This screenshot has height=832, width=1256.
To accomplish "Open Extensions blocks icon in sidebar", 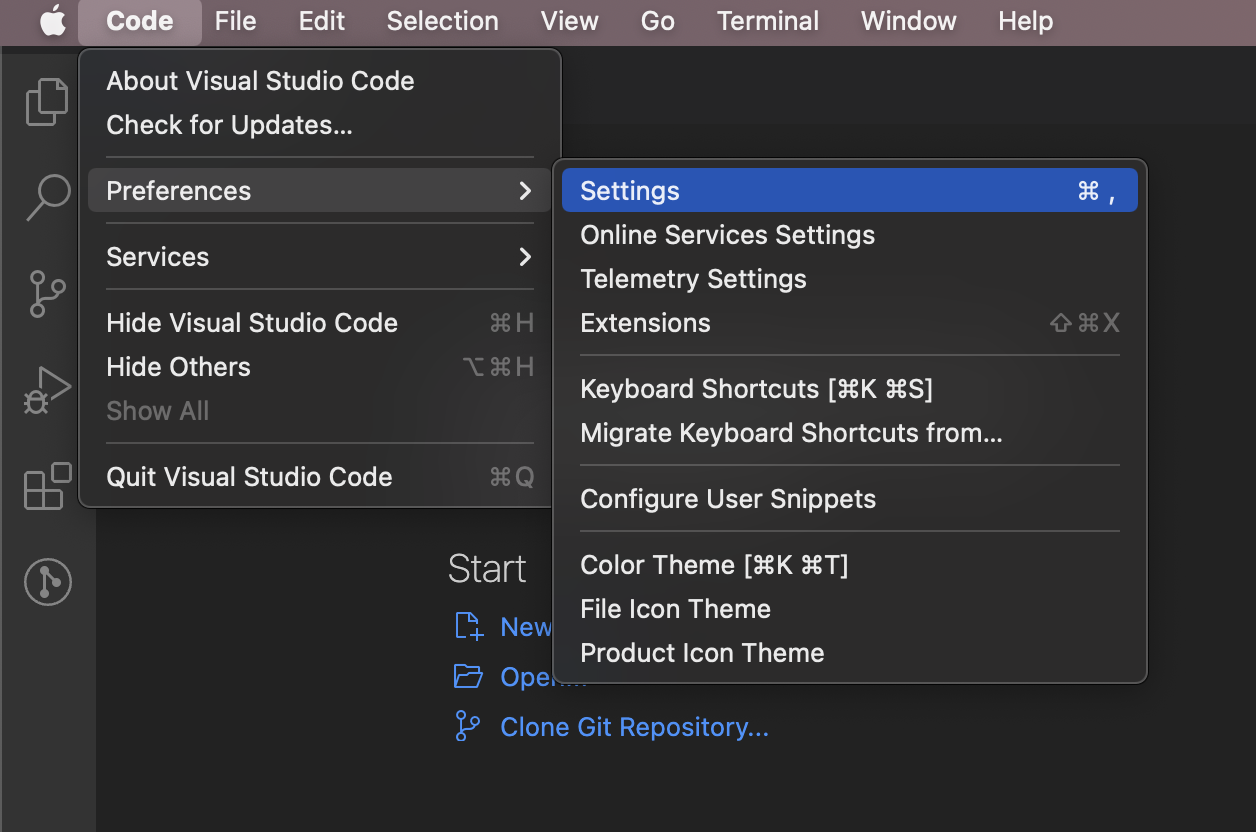I will pyautogui.click(x=47, y=486).
